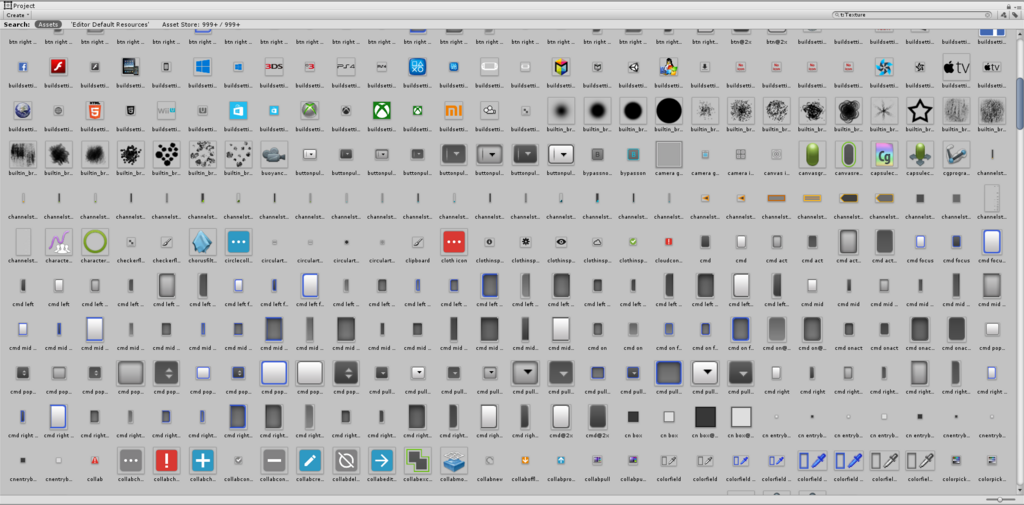
Task: Show Asset Store search results
Action: point(201,24)
